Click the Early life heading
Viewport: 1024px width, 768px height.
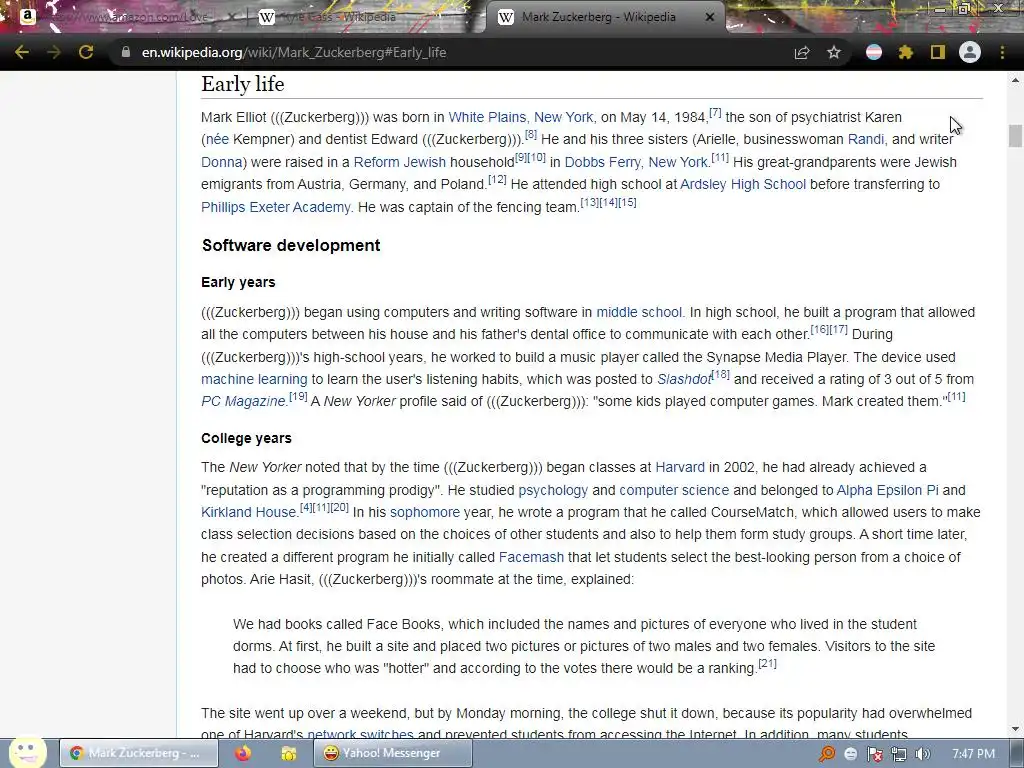point(242,84)
